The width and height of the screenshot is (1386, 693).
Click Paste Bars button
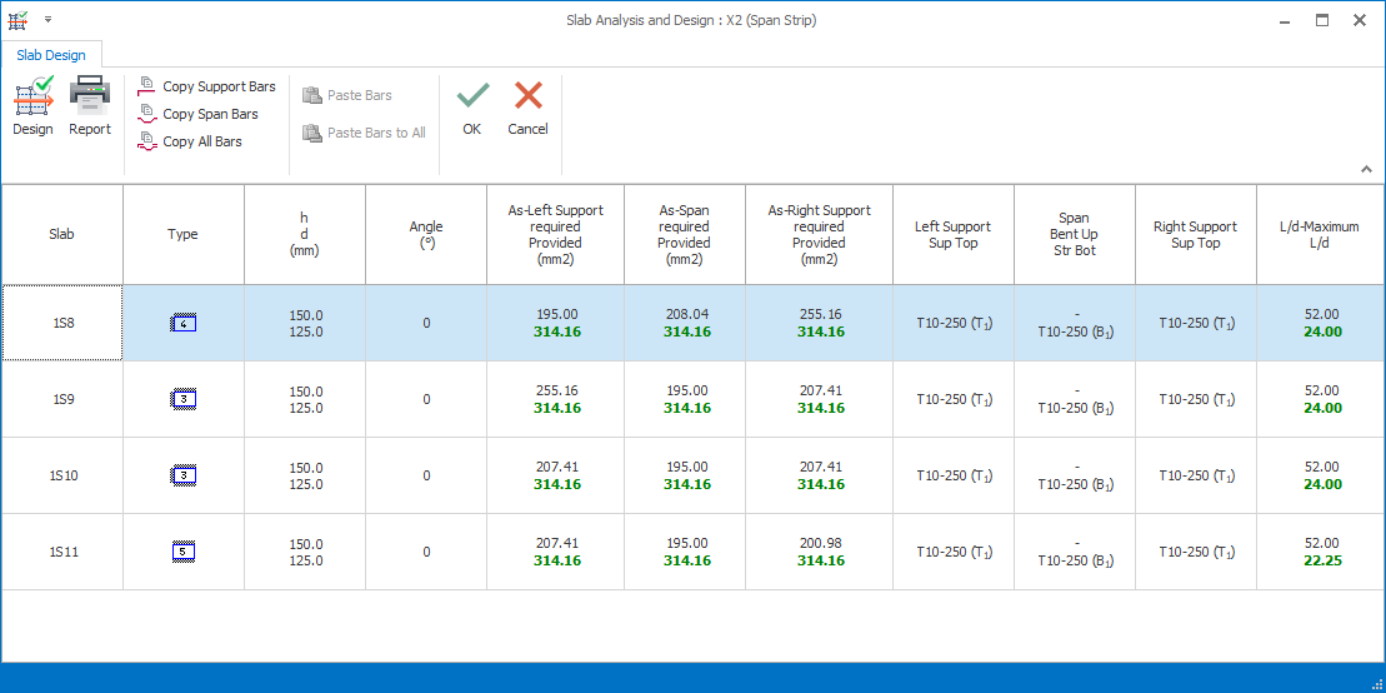[x=347, y=96]
